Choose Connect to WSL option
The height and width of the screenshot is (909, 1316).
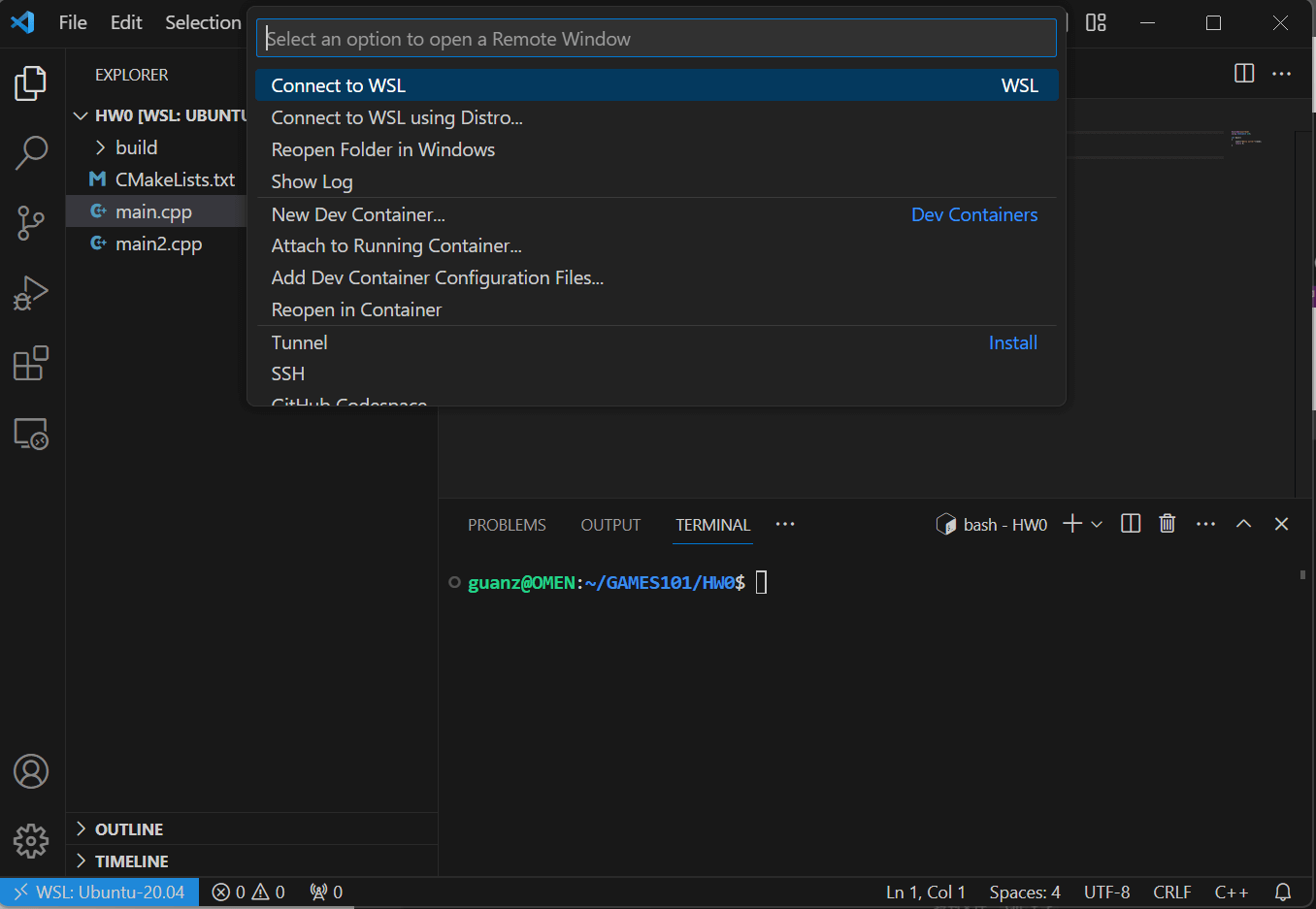point(656,85)
